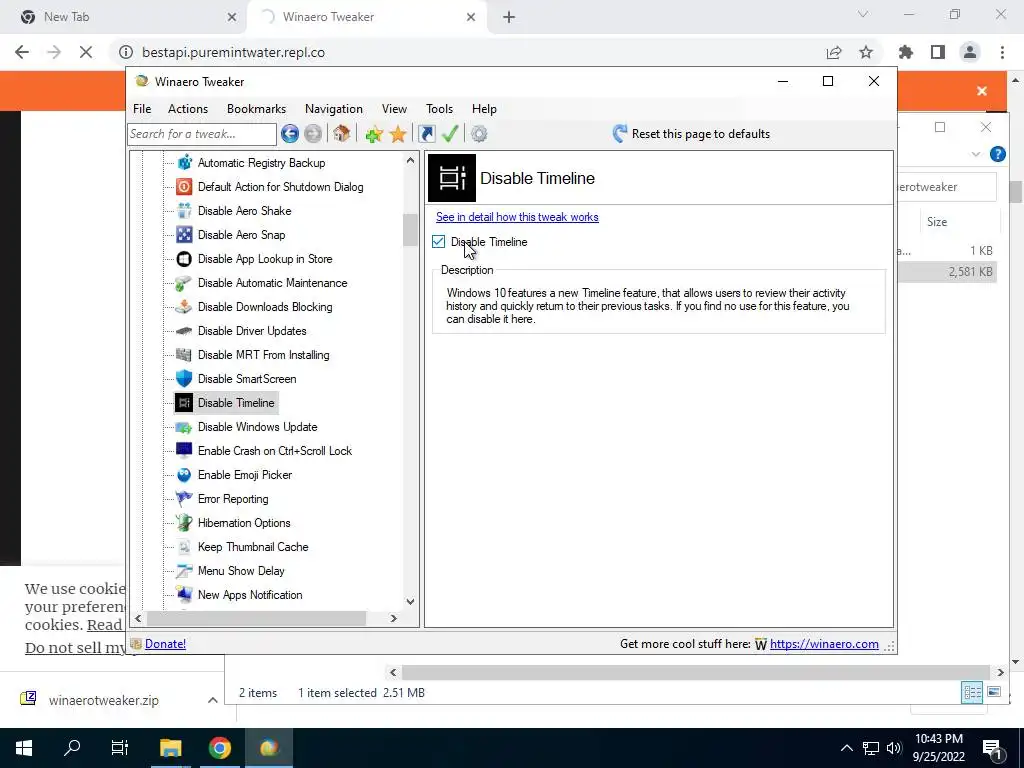Expand winaerotweaker.zip download options chevron
Screen dimensions: 1024x768
click(x=212, y=700)
